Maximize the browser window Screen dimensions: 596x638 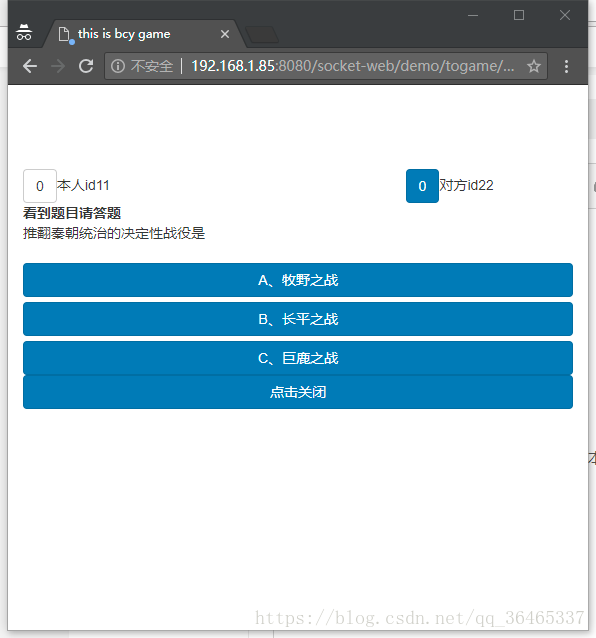pyautogui.click(x=519, y=15)
